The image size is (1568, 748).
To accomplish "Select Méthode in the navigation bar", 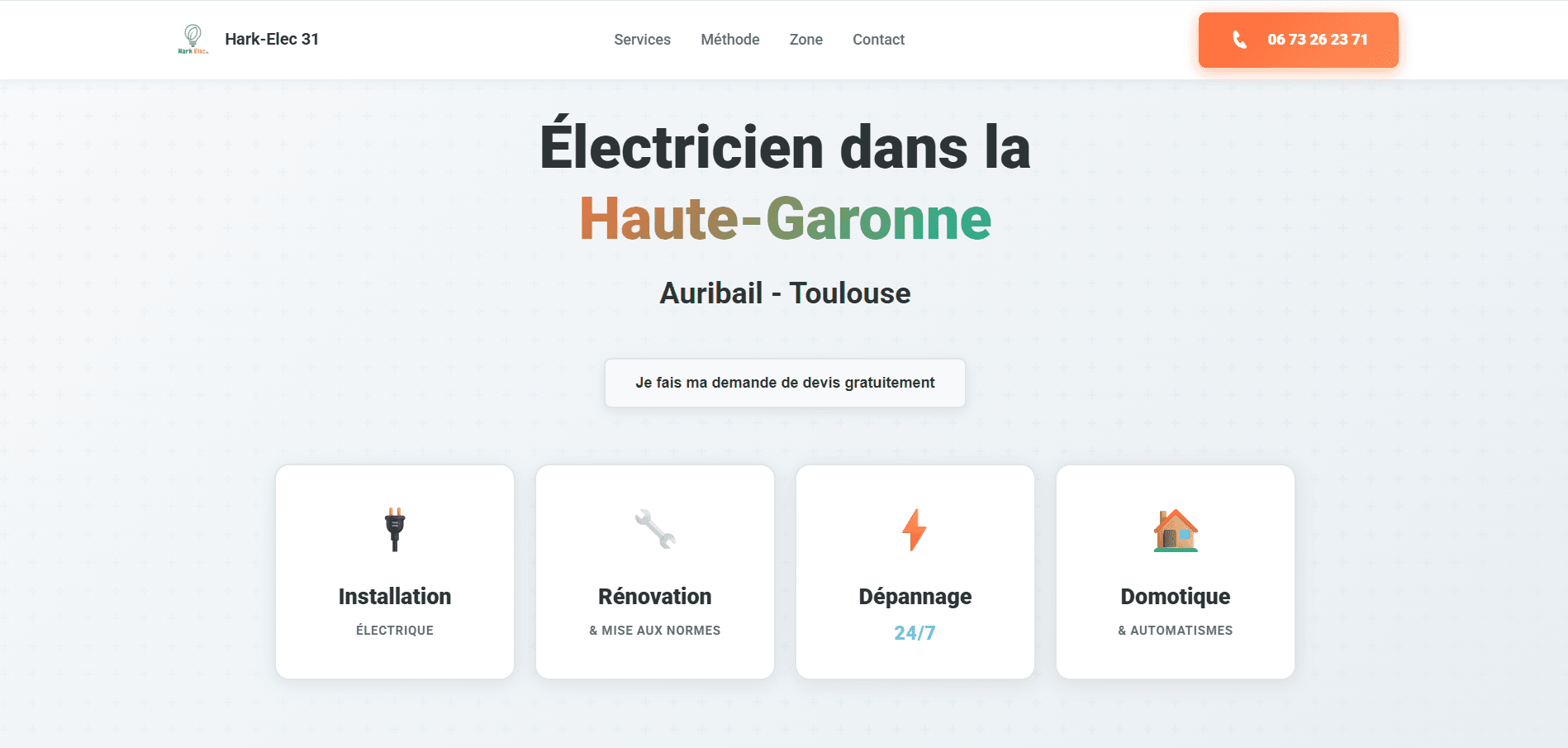I will pos(729,39).
